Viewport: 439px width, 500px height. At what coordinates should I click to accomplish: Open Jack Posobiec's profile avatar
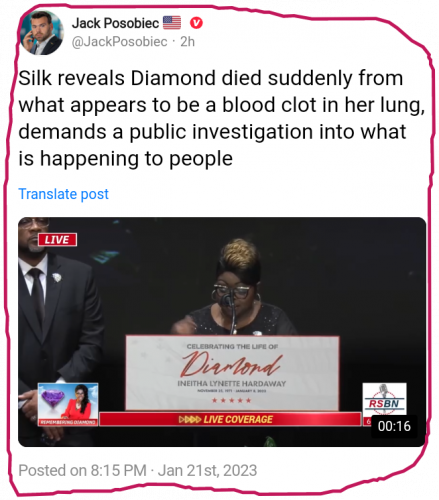[x=42, y=33]
